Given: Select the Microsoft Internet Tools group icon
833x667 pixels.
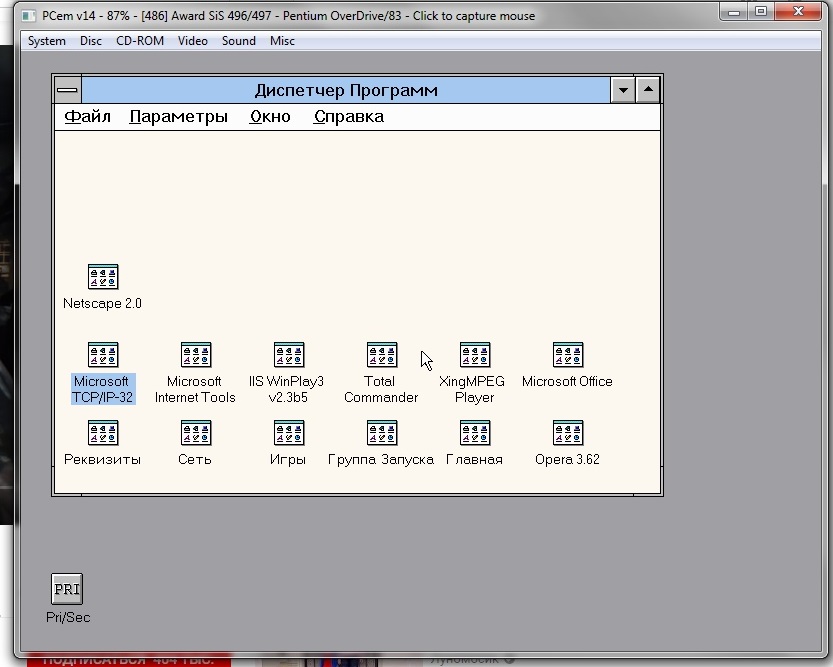Looking at the screenshot, I should (196, 355).
